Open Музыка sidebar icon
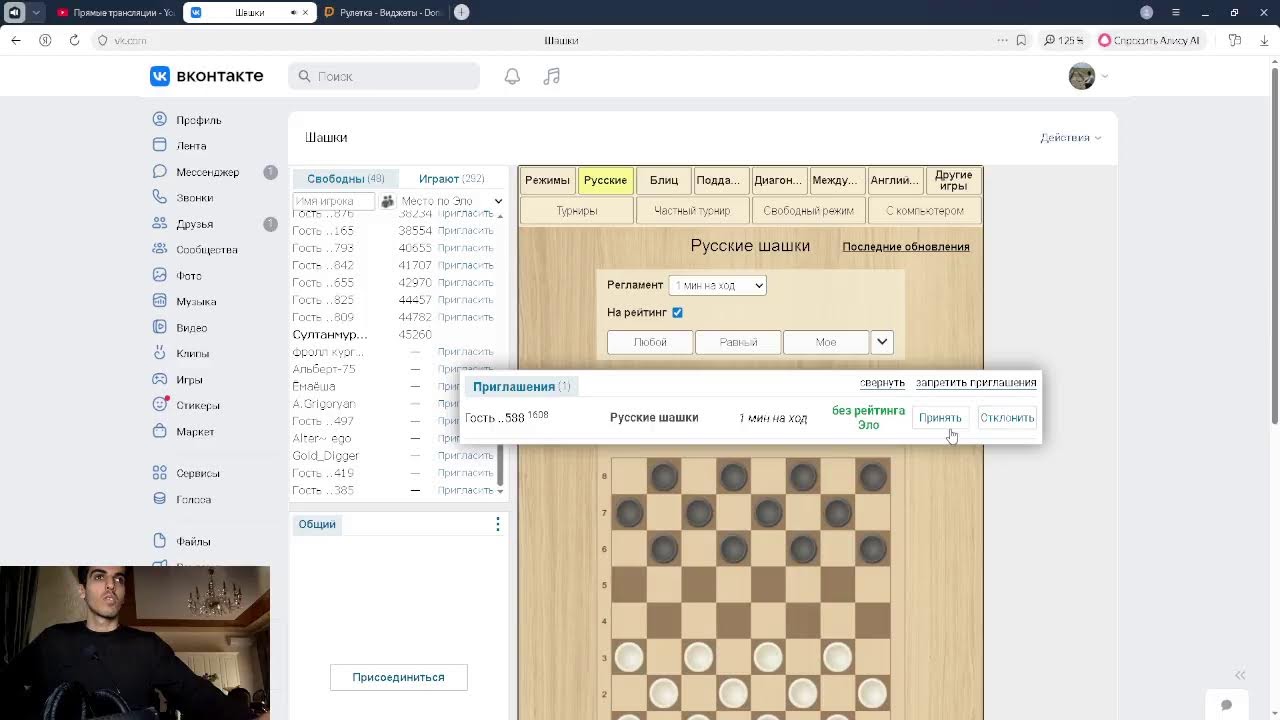The image size is (1280, 720). click(x=159, y=301)
